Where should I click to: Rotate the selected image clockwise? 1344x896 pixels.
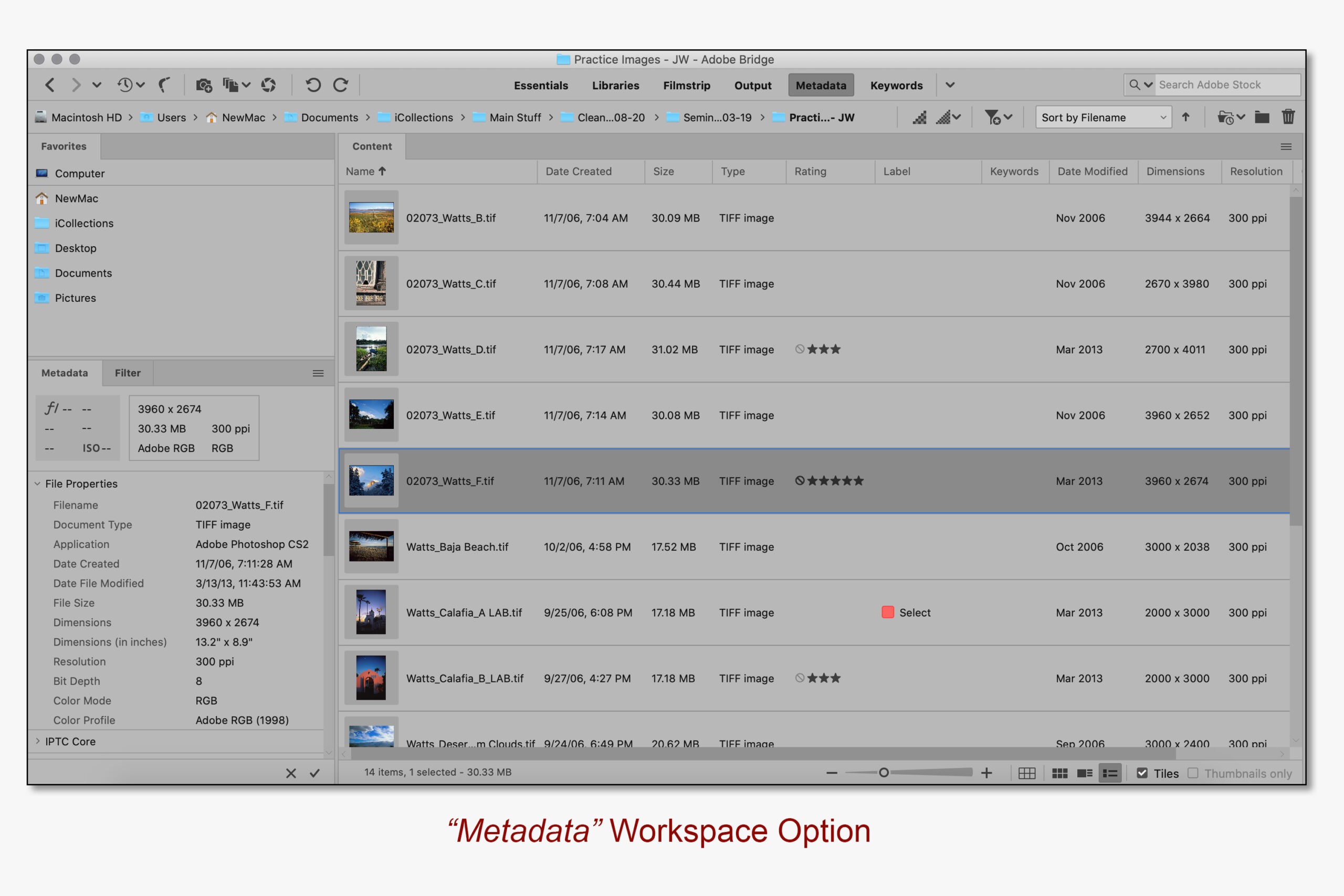(x=341, y=85)
